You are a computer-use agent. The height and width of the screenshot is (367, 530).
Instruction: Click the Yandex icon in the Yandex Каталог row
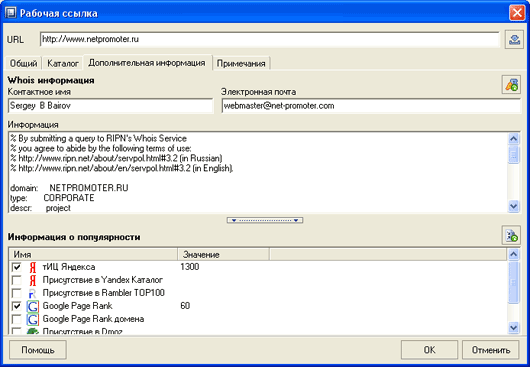pyautogui.click(x=32, y=280)
